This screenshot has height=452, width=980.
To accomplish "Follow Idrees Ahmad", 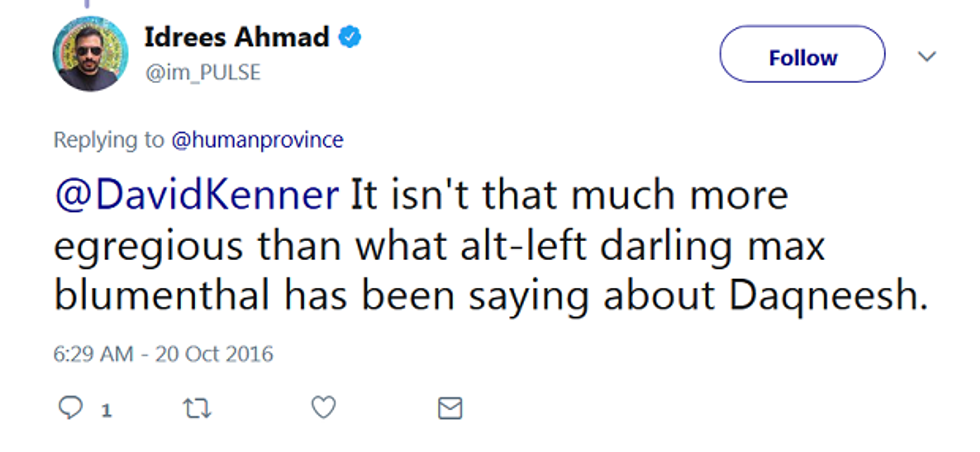I will (x=802, y=55).
